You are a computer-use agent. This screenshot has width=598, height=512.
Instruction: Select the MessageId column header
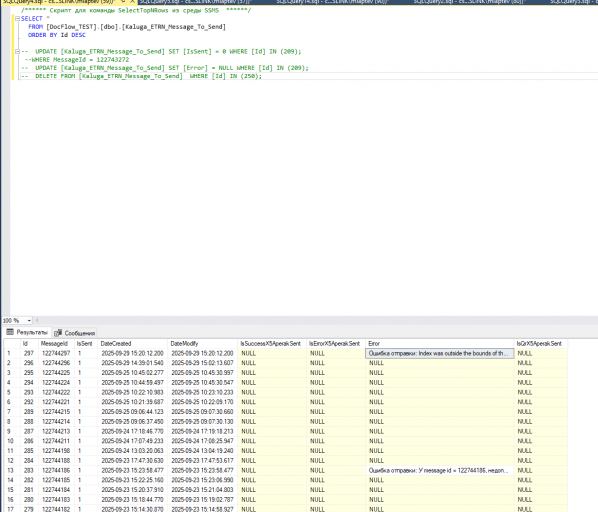56,344
